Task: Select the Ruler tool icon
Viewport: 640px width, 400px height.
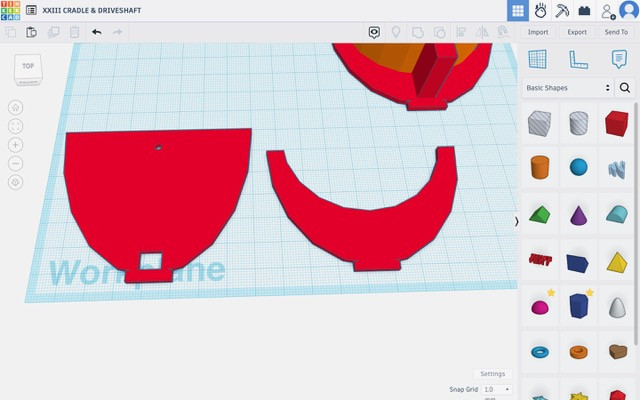Action: pyautogui.click(x=578, y=59)
